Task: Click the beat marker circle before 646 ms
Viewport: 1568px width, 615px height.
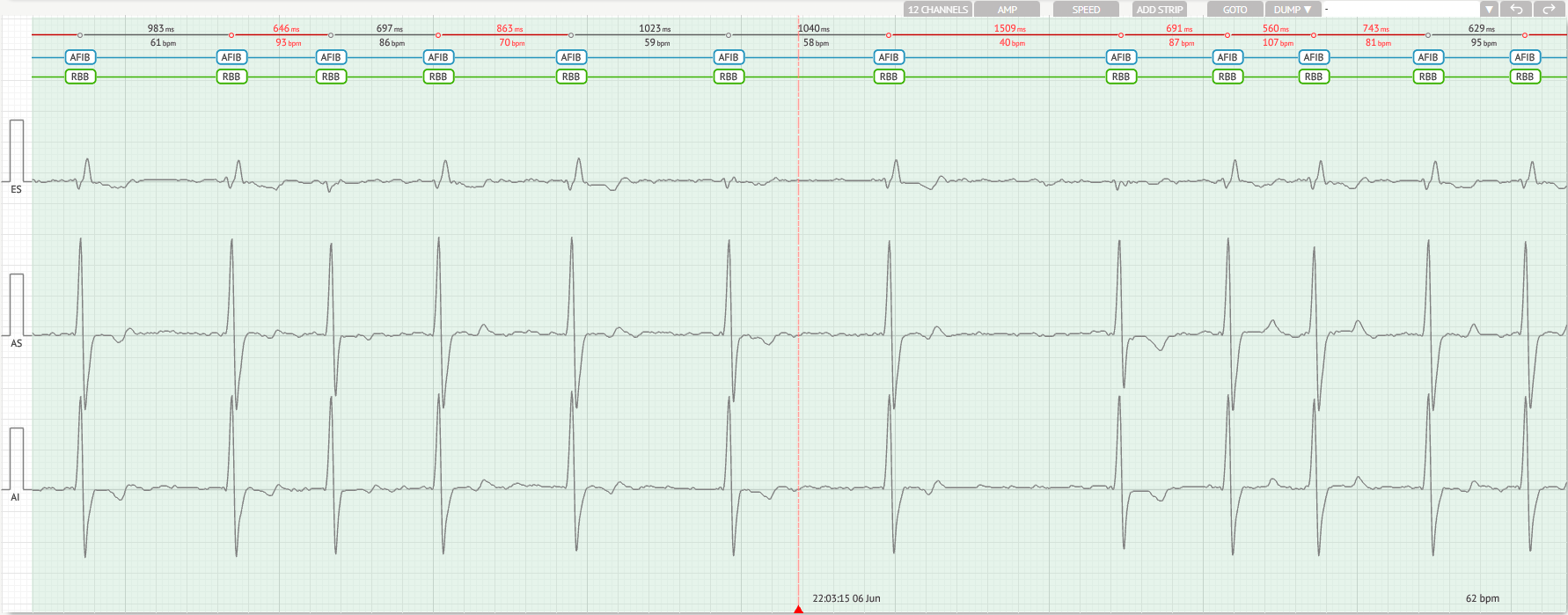Action: click(231, 35)
